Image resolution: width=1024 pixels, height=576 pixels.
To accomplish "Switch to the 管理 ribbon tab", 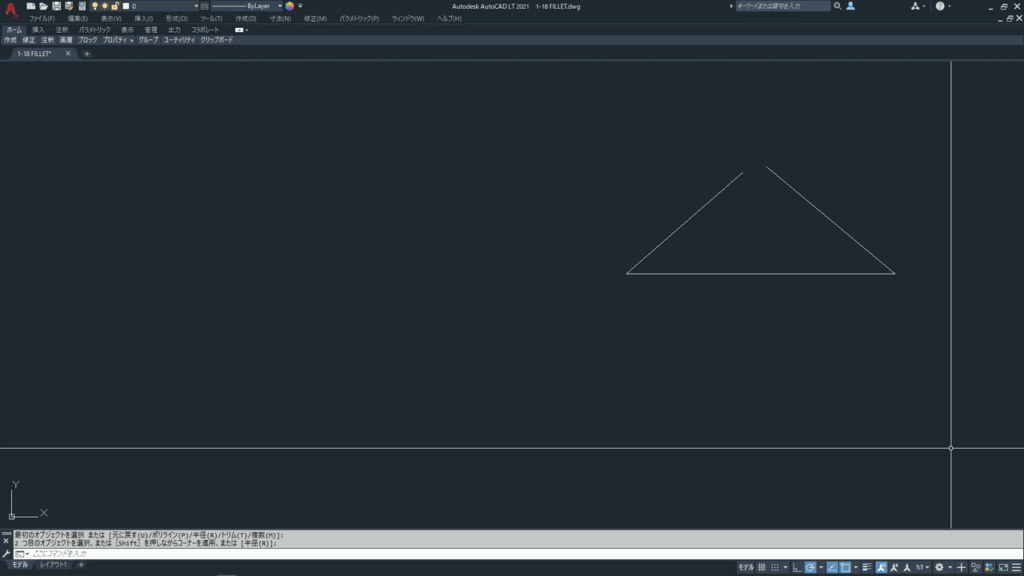I will pos(151,29).
